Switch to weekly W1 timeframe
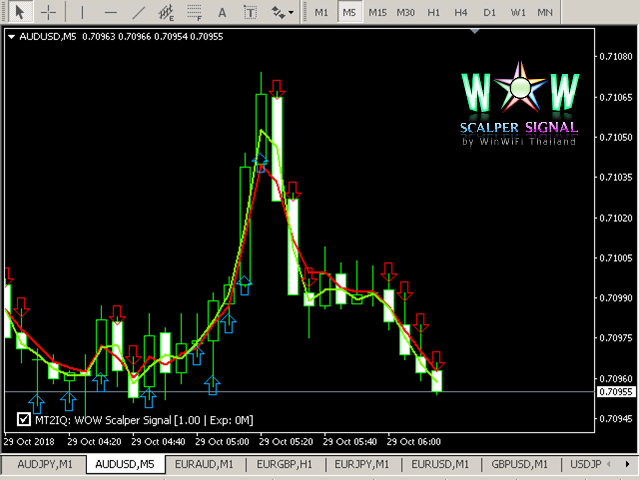 pos(518,13)
